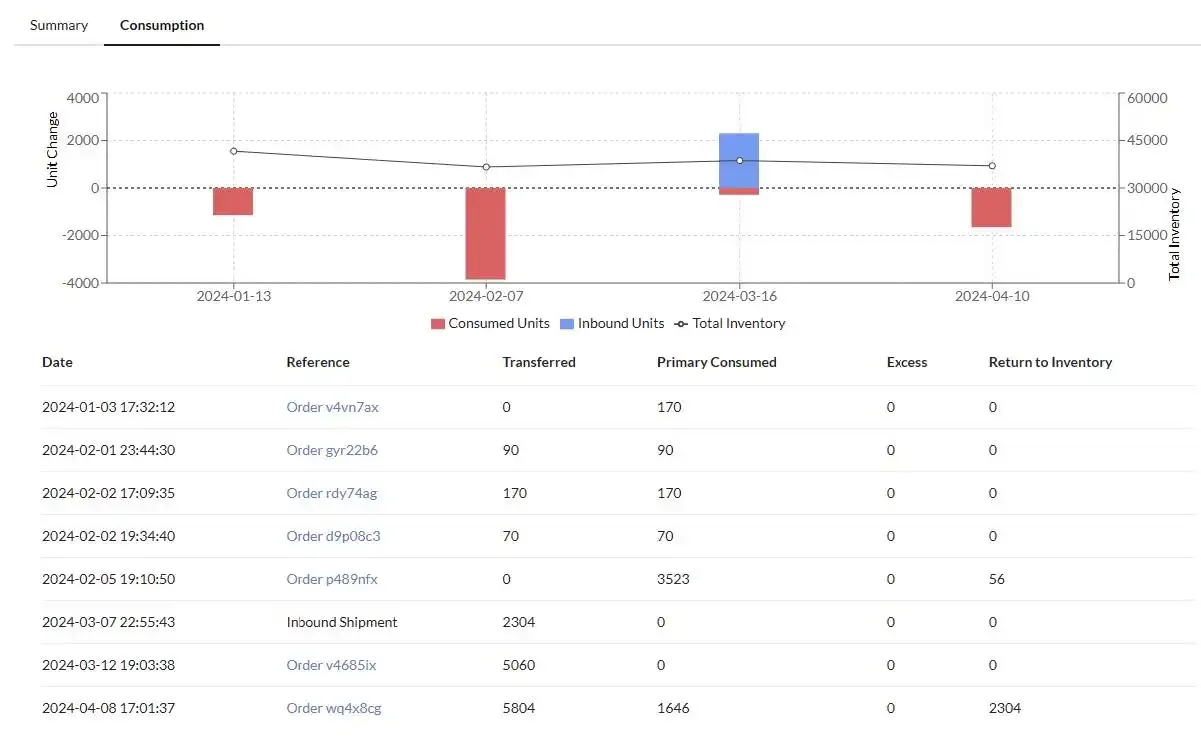
Task: Open Order v4vn7ax details
Action: coord(332,407)
